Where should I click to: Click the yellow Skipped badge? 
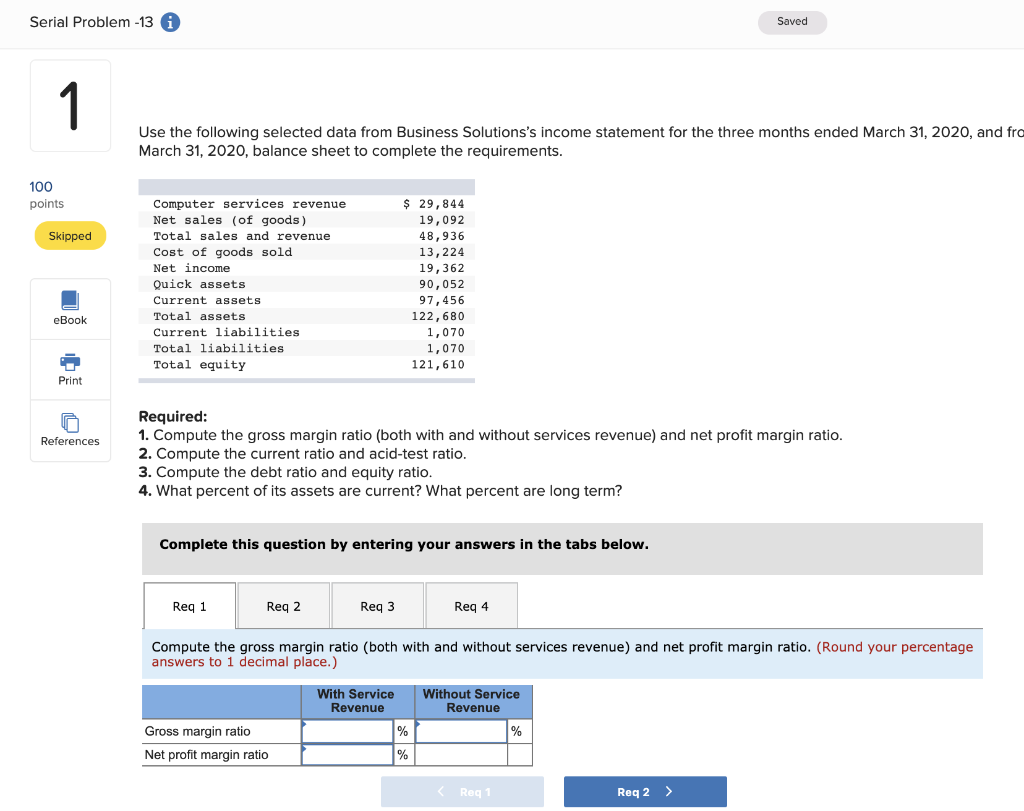[x=69, y=235]
